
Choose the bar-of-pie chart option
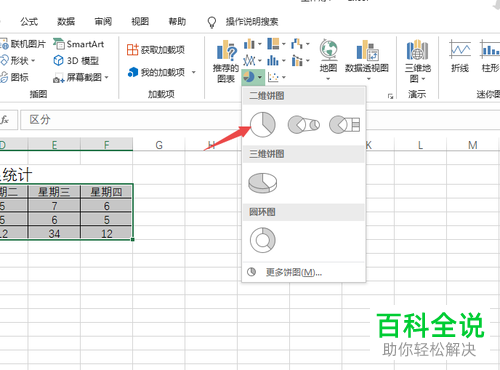345,125
